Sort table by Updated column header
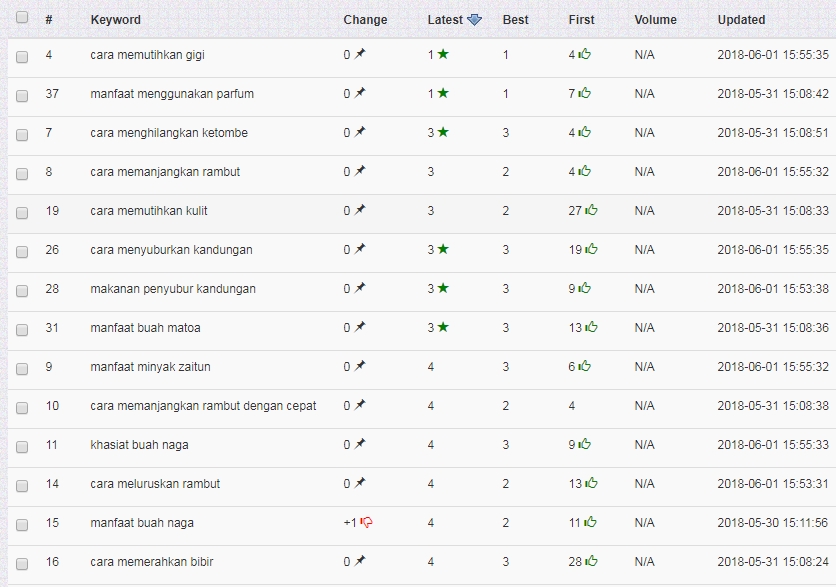836x587 pixels. 741,20
